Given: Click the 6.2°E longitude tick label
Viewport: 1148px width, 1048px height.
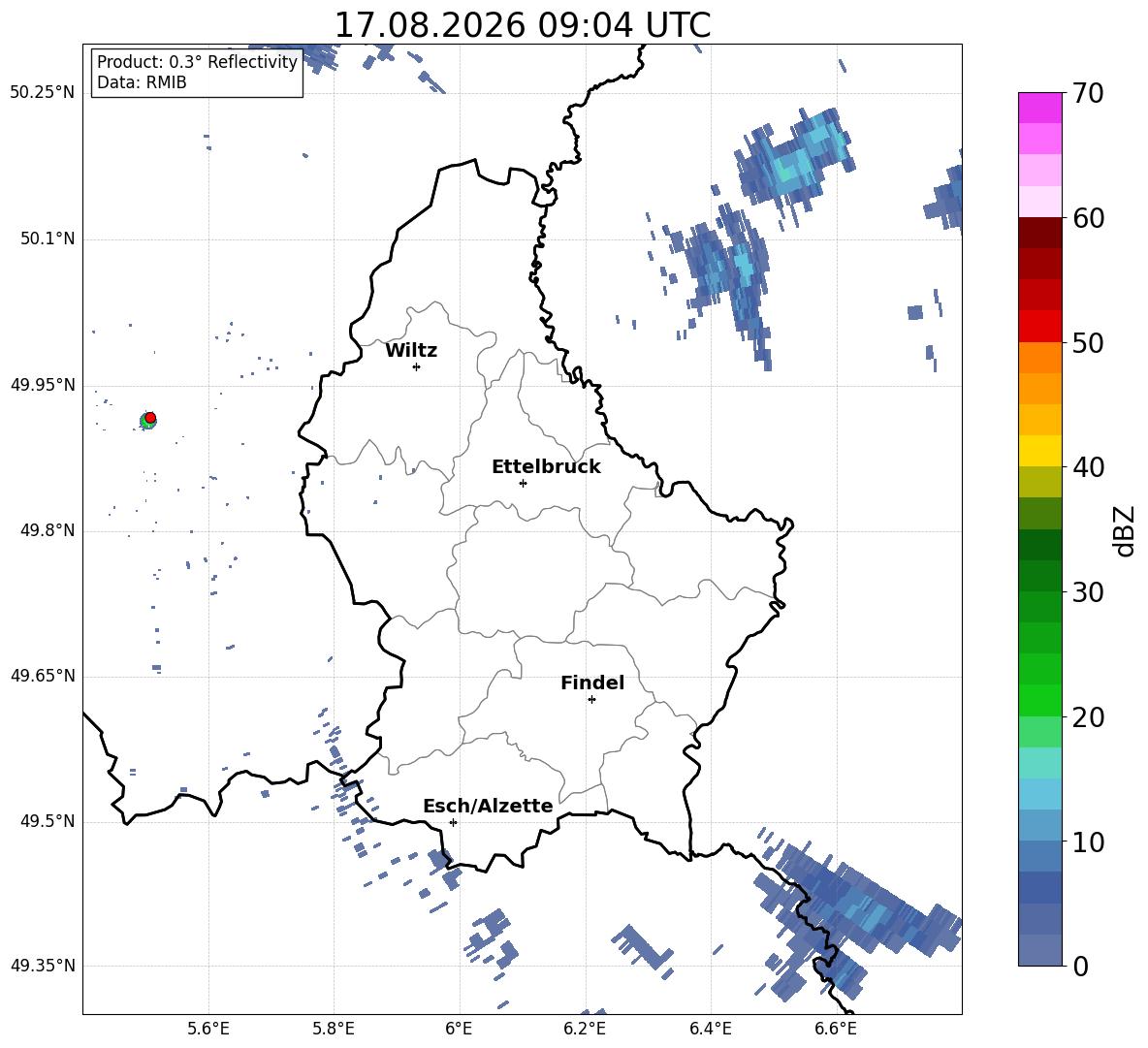Looking at the screenshot, I should click(x=585, y=1029).
